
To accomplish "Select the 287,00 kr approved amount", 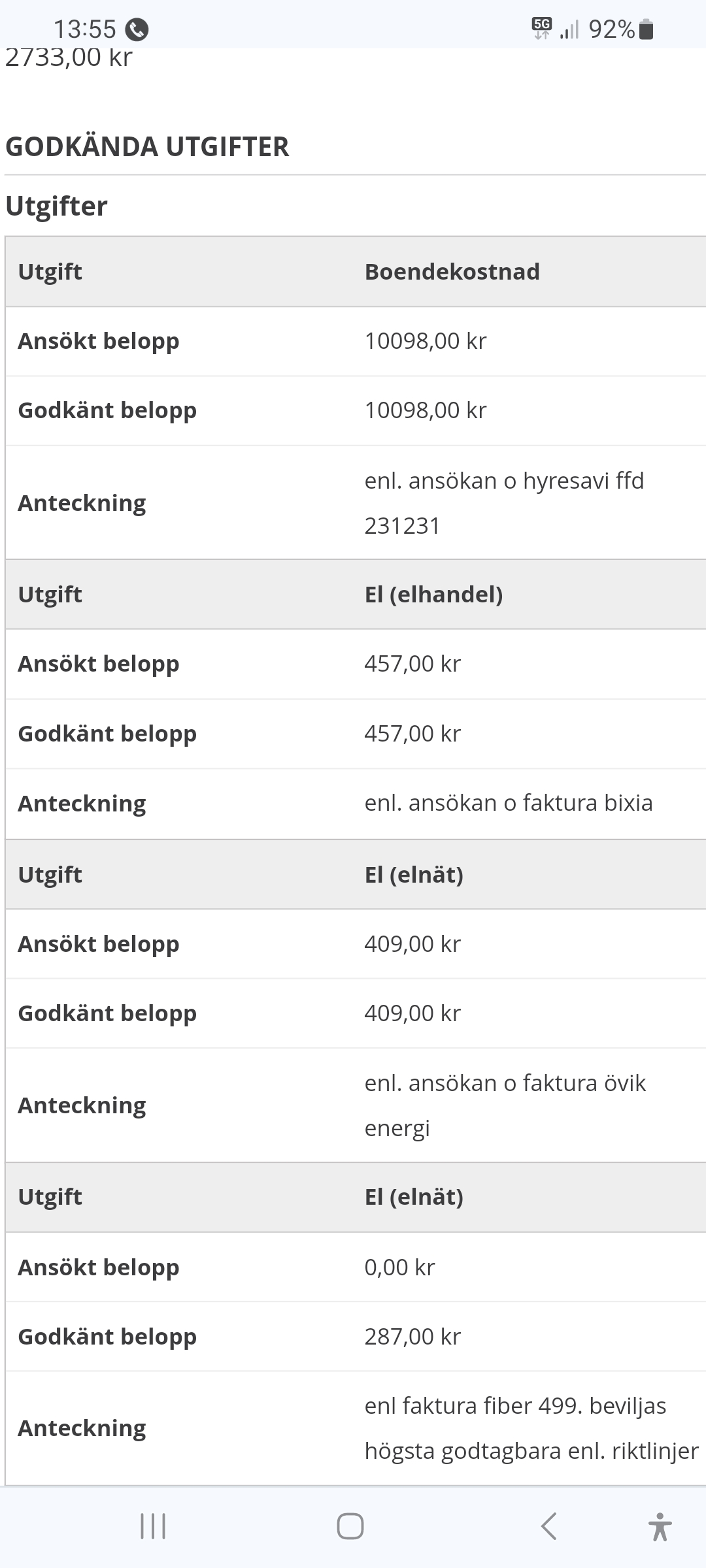I will click(412, 1337).
